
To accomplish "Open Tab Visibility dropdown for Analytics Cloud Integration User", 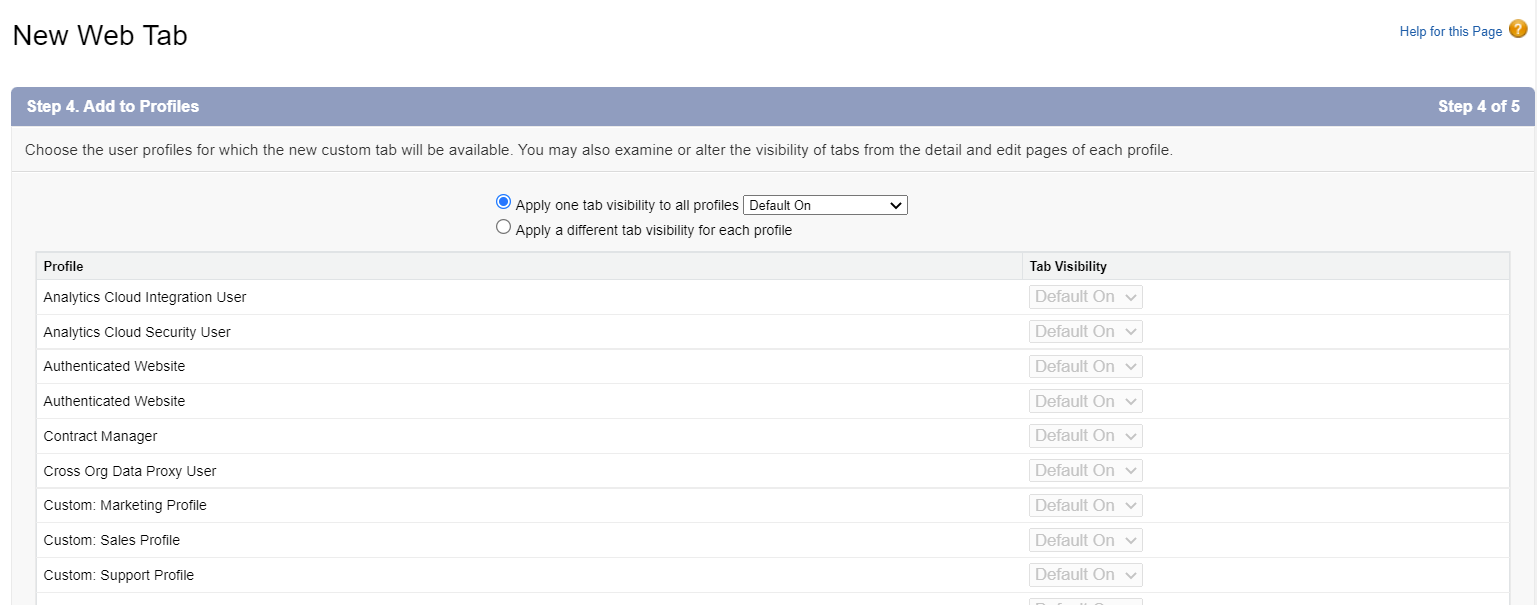I will [x=1085, y=297].
